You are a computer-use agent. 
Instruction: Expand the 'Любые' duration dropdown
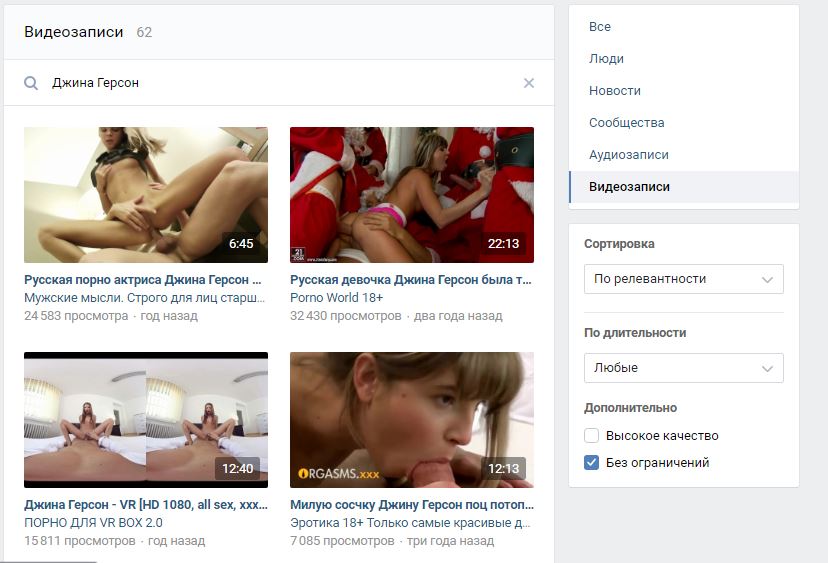coord(683,368)
